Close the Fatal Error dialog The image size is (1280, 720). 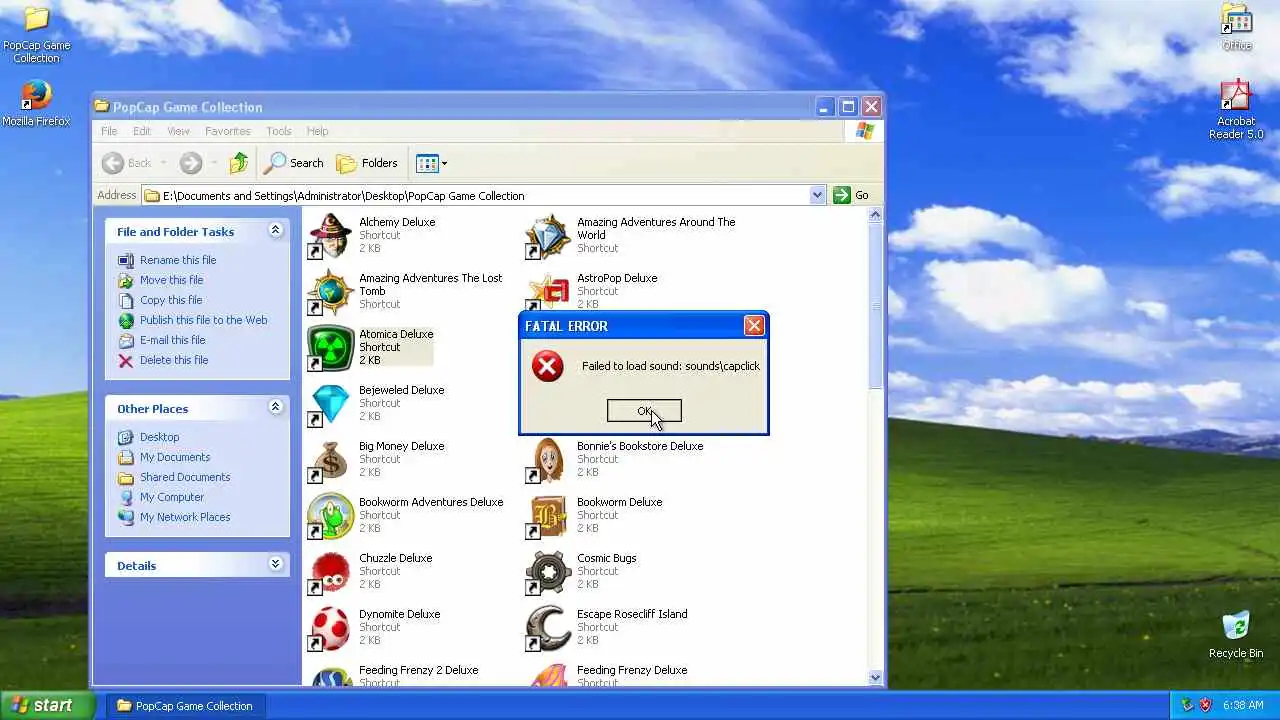click(x=754, y=325)
